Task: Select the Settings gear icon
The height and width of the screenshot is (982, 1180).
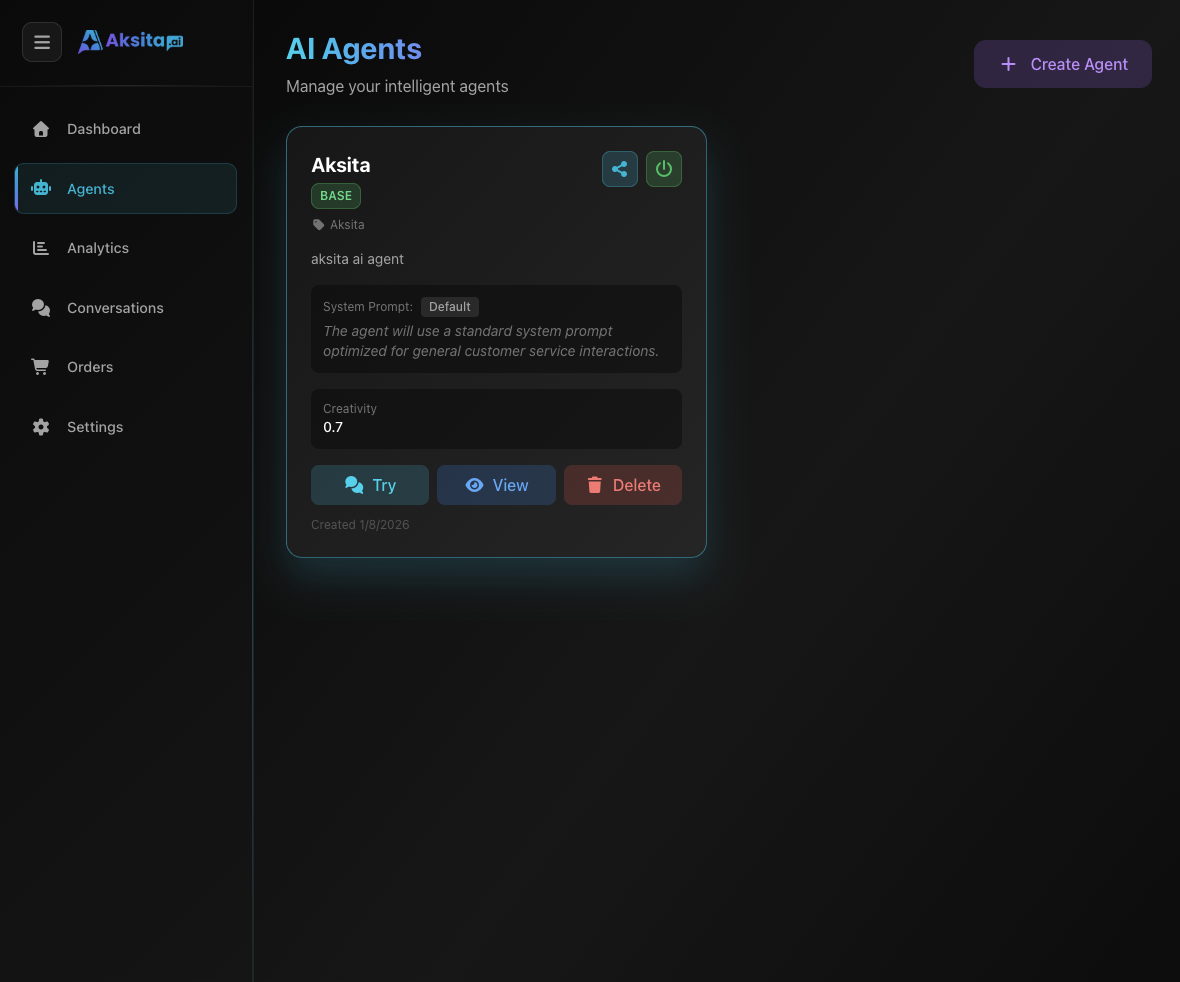Action: (x=40, y=427)
